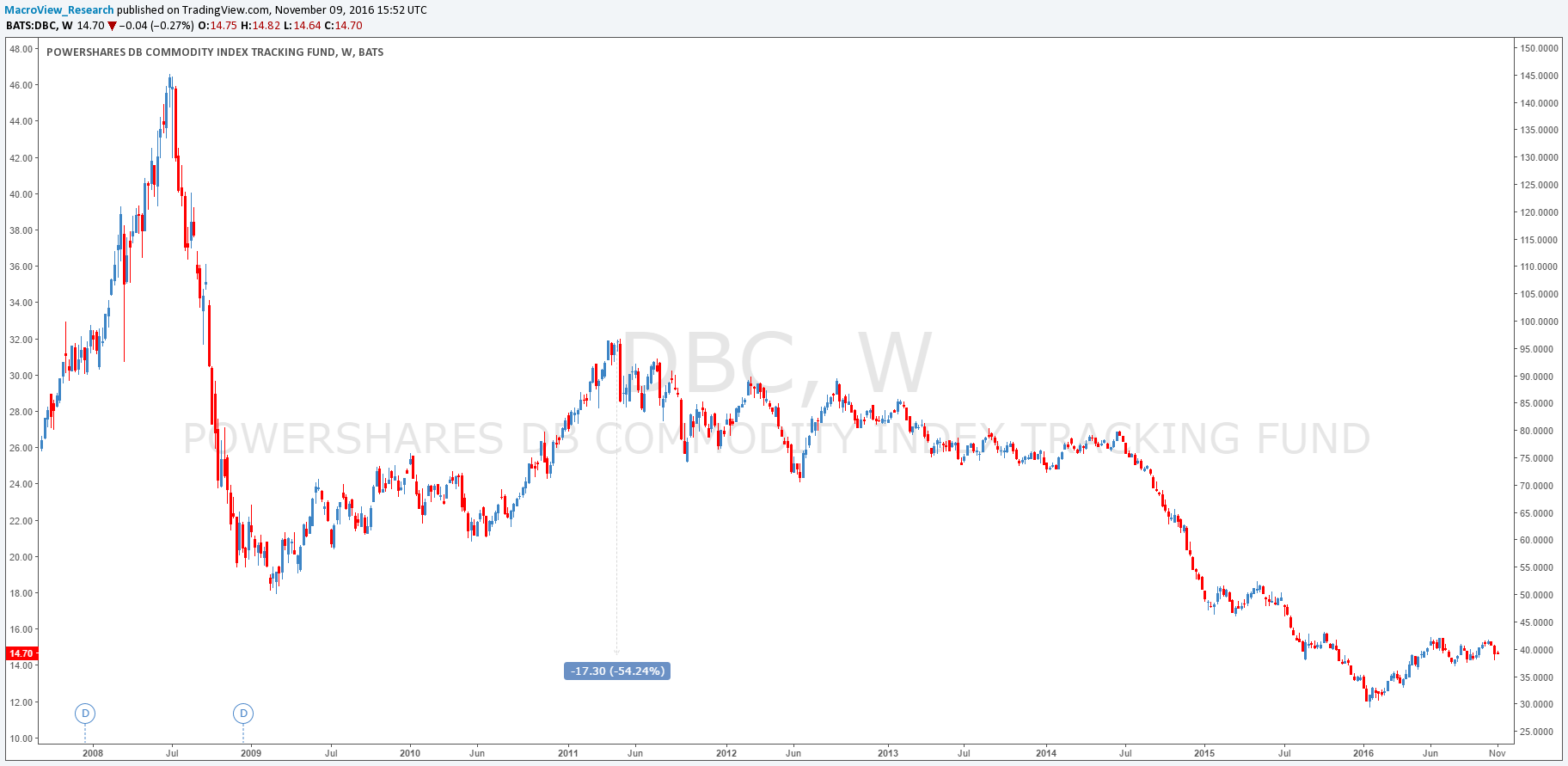The image size is (1568, 766).
Task: Click the O:14.75 open value
Action: pos(218,26)
